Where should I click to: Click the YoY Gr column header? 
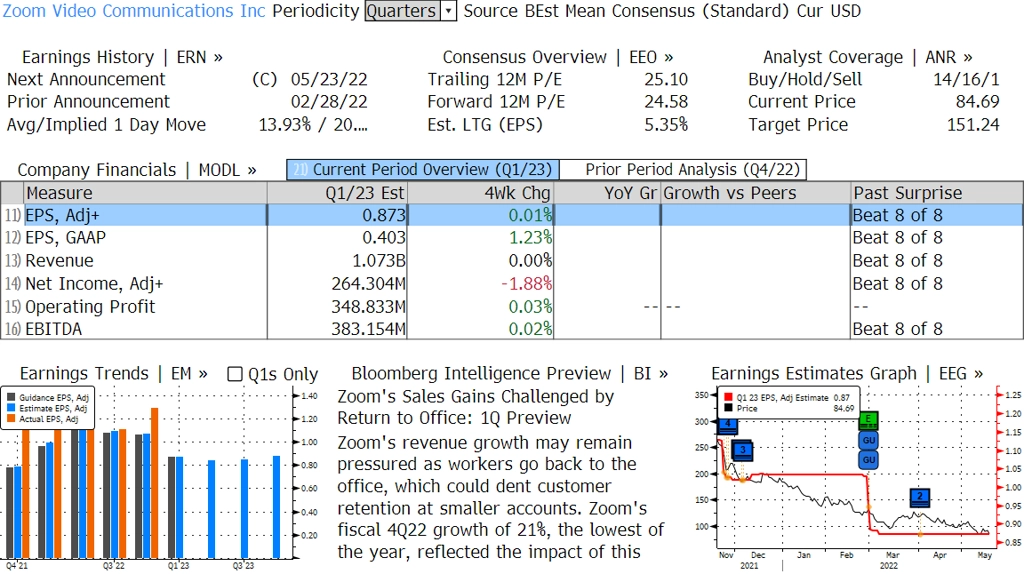[607, 193]
